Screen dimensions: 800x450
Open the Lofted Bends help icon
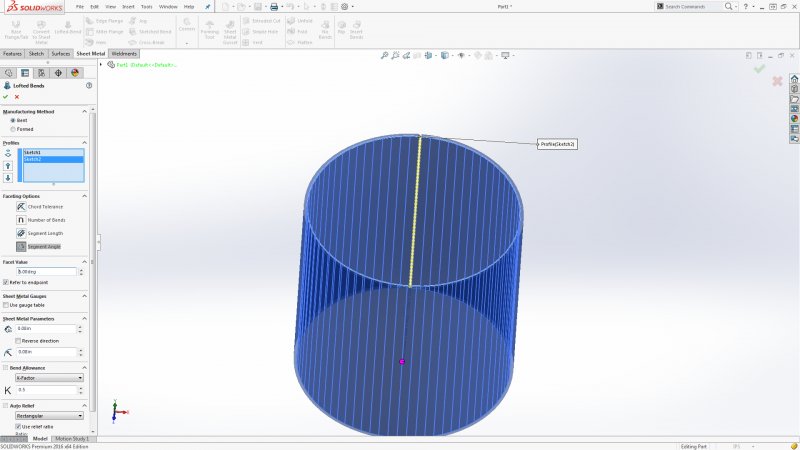[89, 86]
